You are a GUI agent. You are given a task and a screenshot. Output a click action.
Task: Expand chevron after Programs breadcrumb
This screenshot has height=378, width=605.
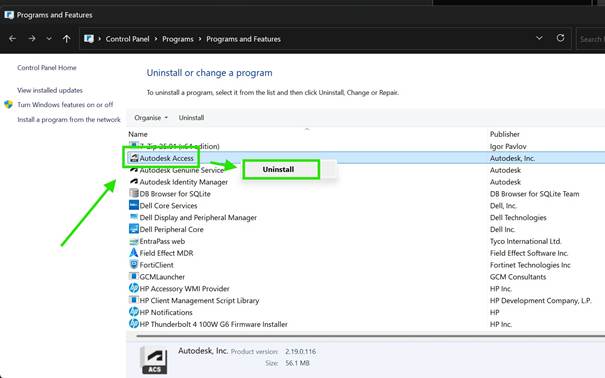pyautogui.click(x=200, y=39)
